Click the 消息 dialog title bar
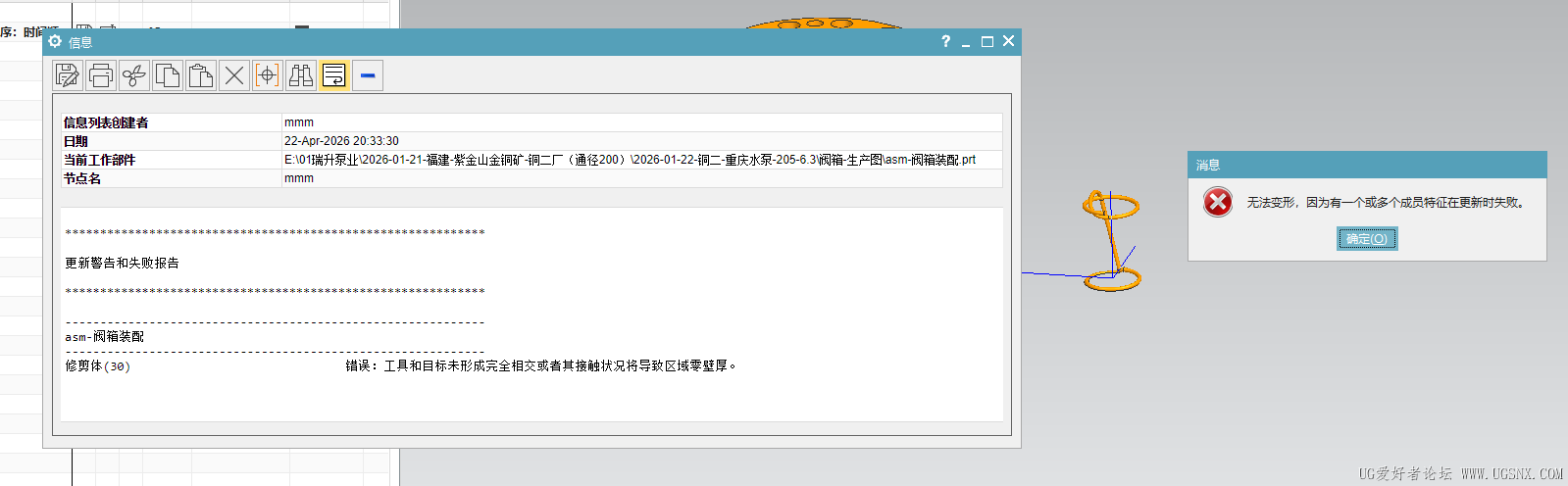This screenshot has width=1568, height=486. 1367,165
